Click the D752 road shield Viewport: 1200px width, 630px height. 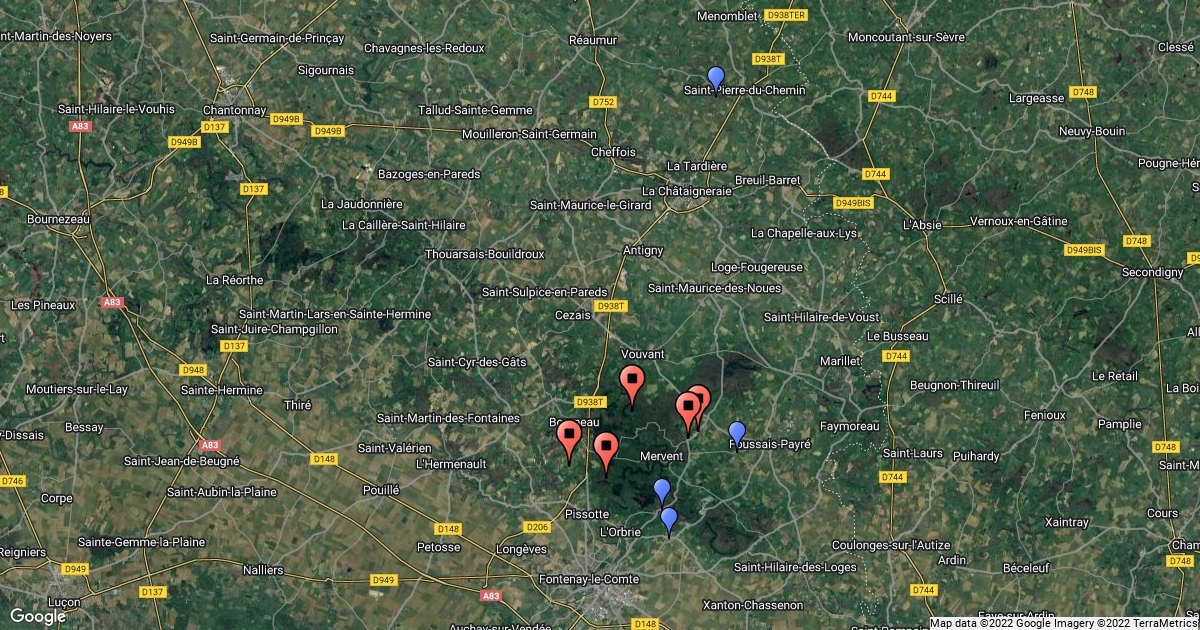click(x=603, y=102)
